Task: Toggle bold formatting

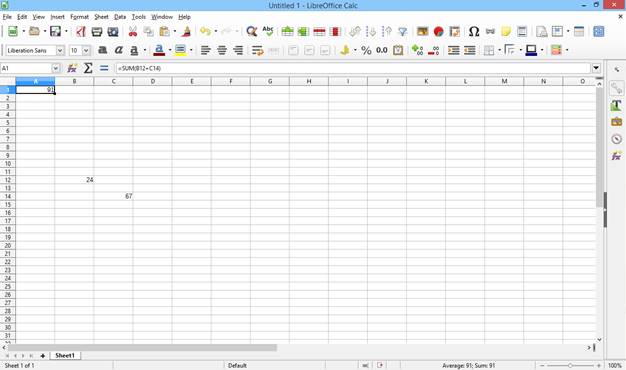Action: pyautogui.click(x=103, y=50)
